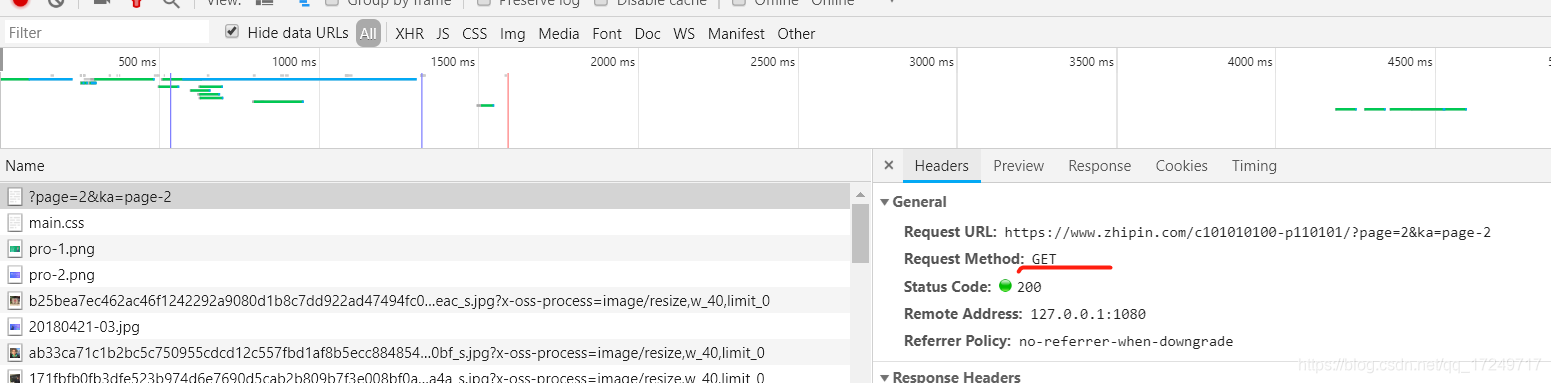The image size is (1551, 383).
Task: Filter requests by JS type
Action: coord(443,33)
